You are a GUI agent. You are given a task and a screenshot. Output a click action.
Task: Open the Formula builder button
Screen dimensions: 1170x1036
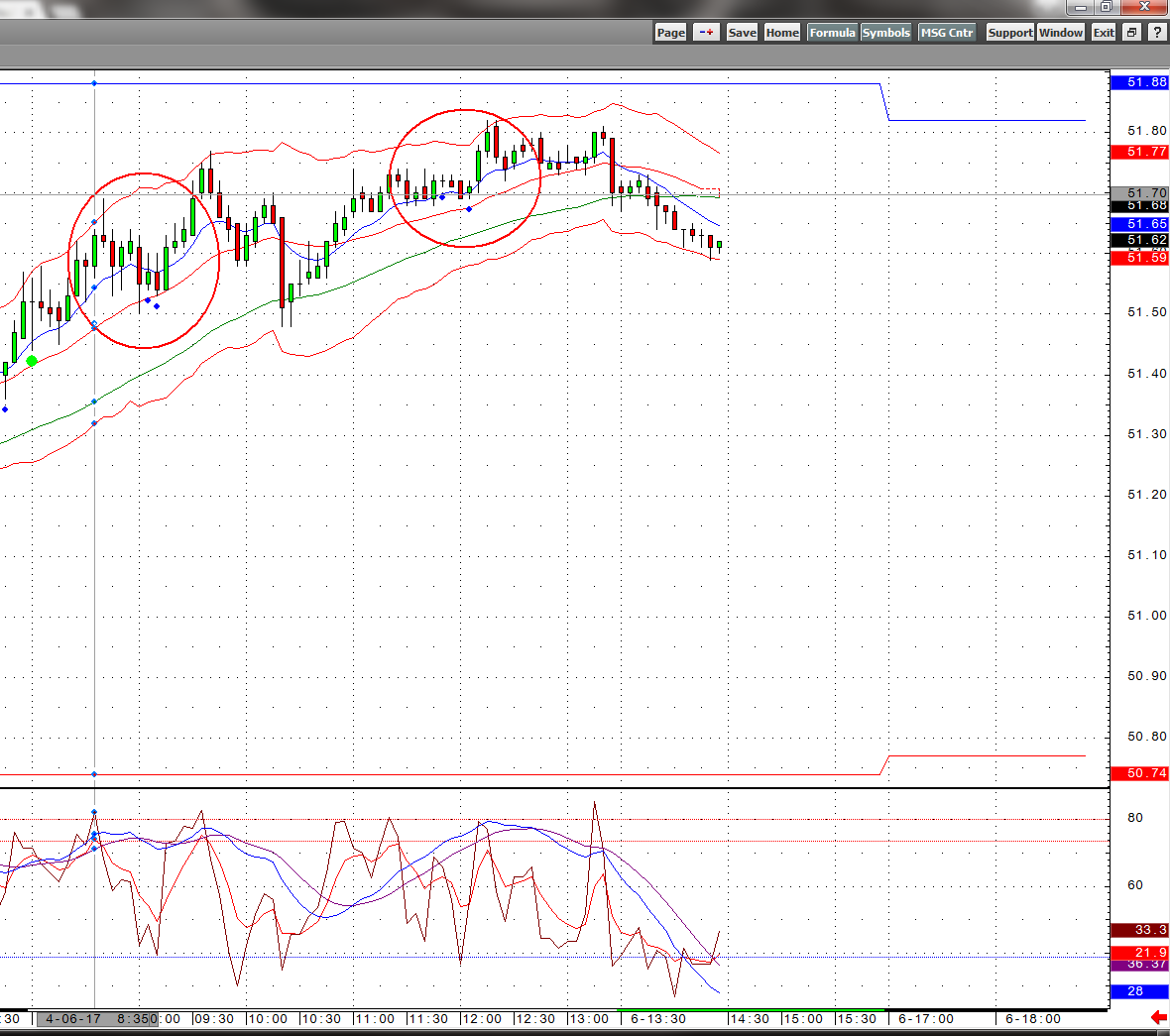[x=832, y=32]
